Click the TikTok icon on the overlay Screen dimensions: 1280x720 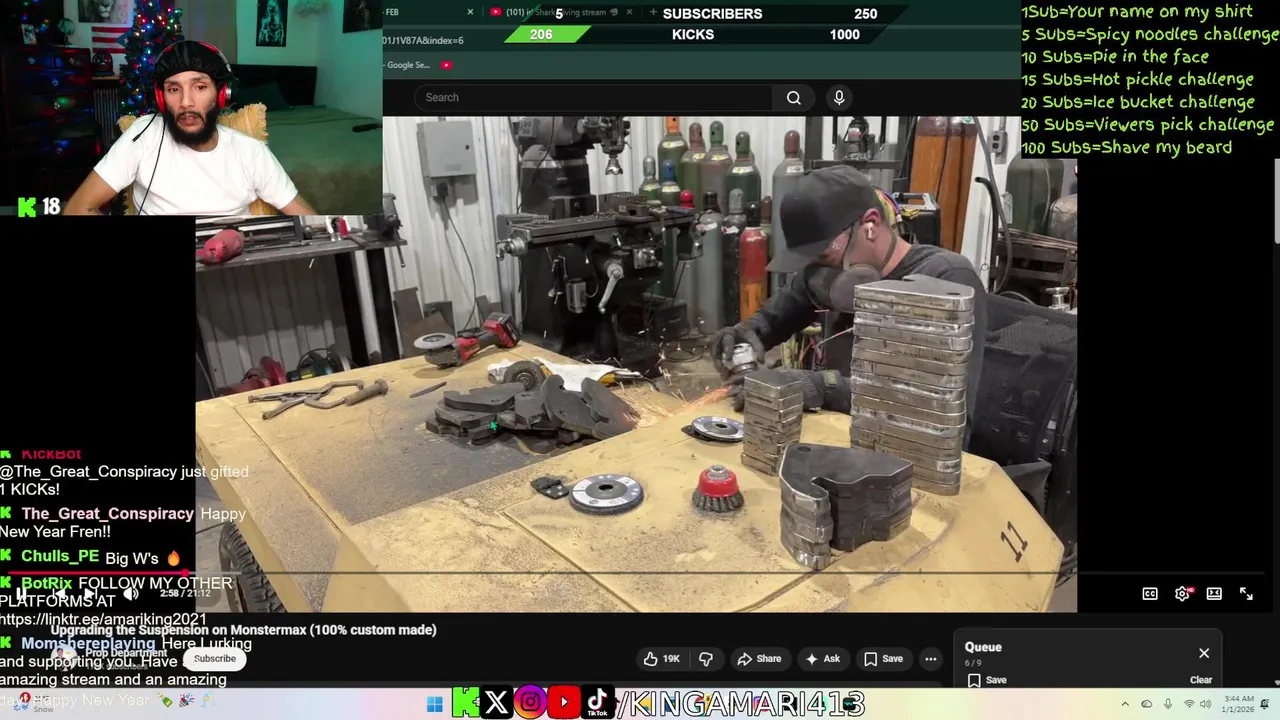[x=597, y=703]
